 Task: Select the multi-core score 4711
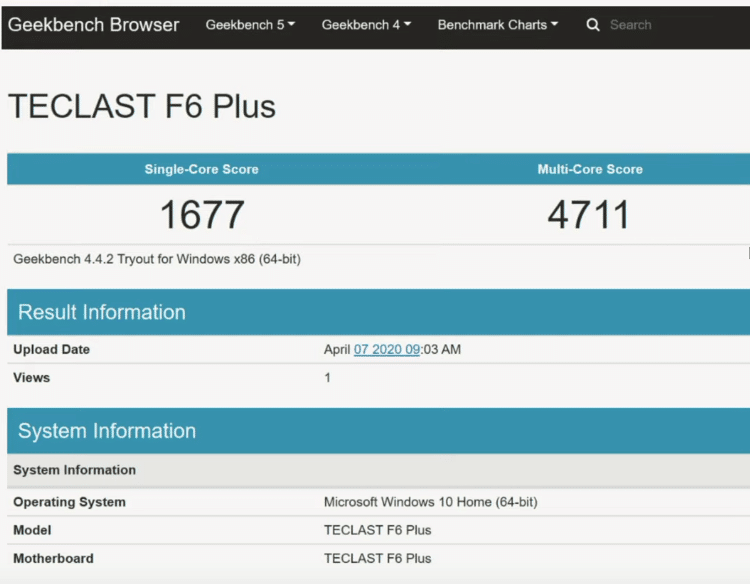(588, 215)
